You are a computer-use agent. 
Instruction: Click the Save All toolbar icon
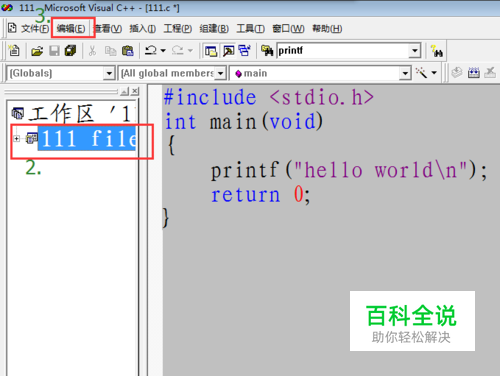70,51
